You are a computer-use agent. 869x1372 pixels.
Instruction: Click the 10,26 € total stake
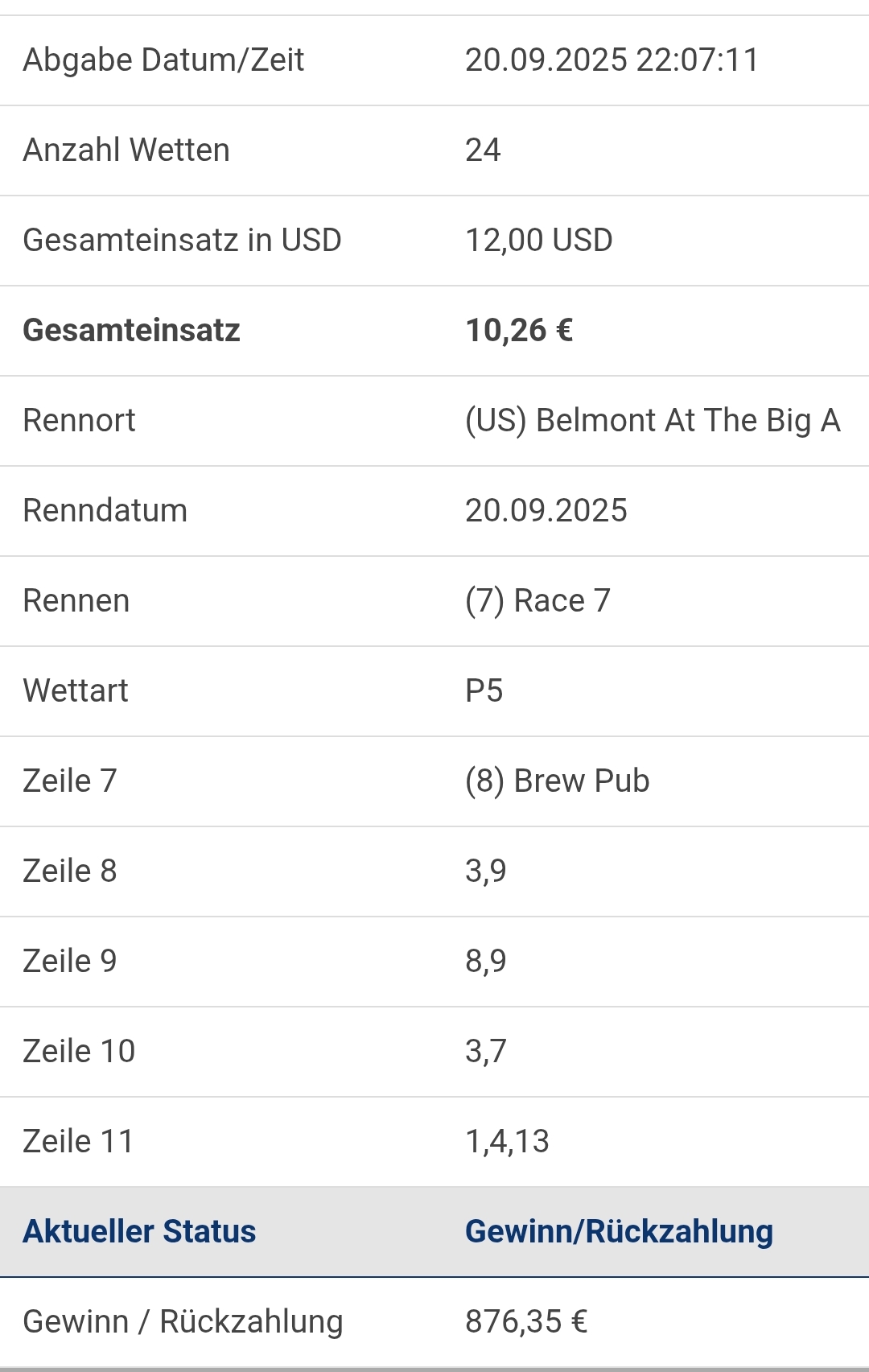click(x=519, y=331)
